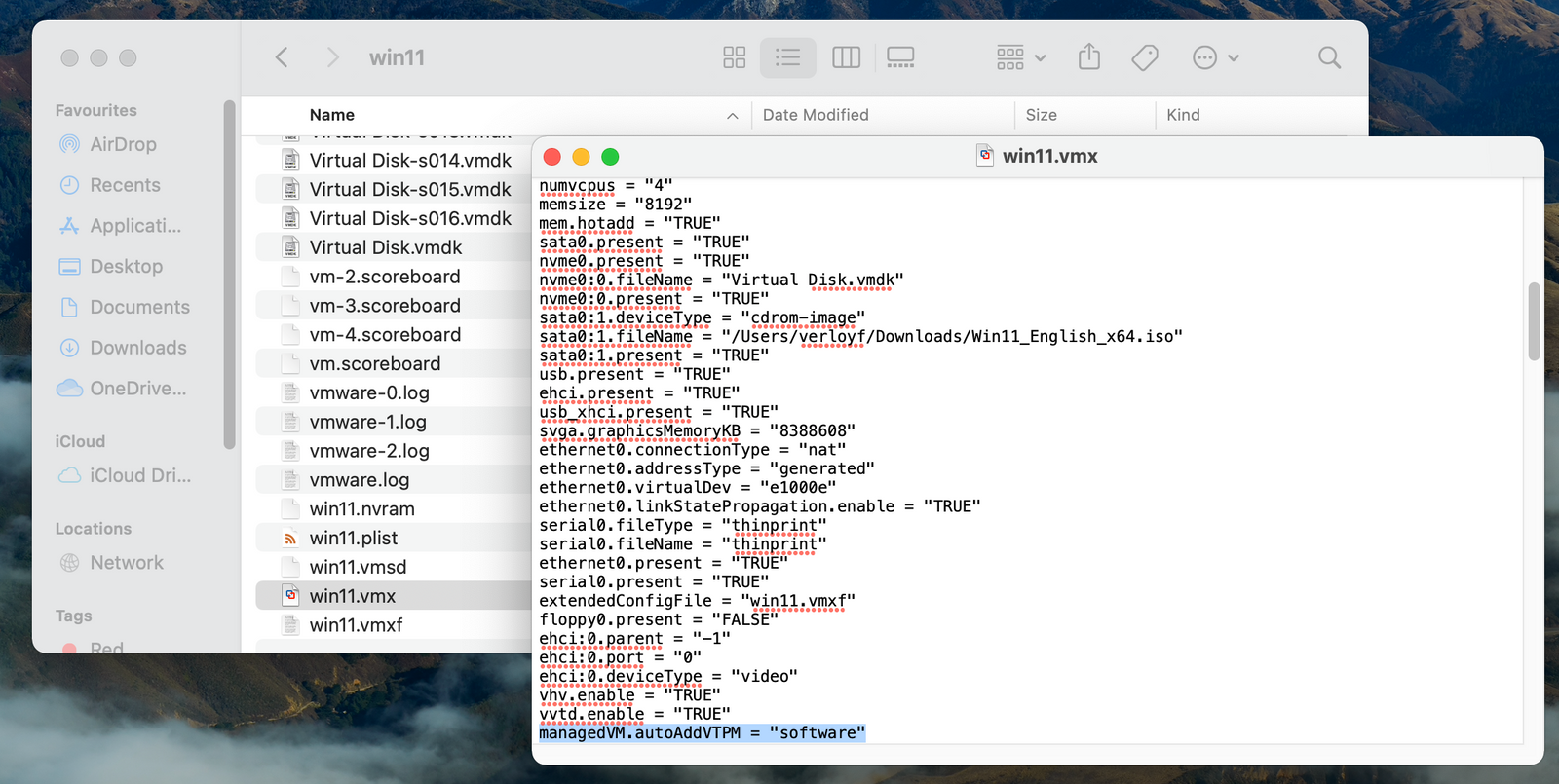Open the More Actions ellipsis menu
This screenshot has height=784, width=1559.
coord(1215,57)
